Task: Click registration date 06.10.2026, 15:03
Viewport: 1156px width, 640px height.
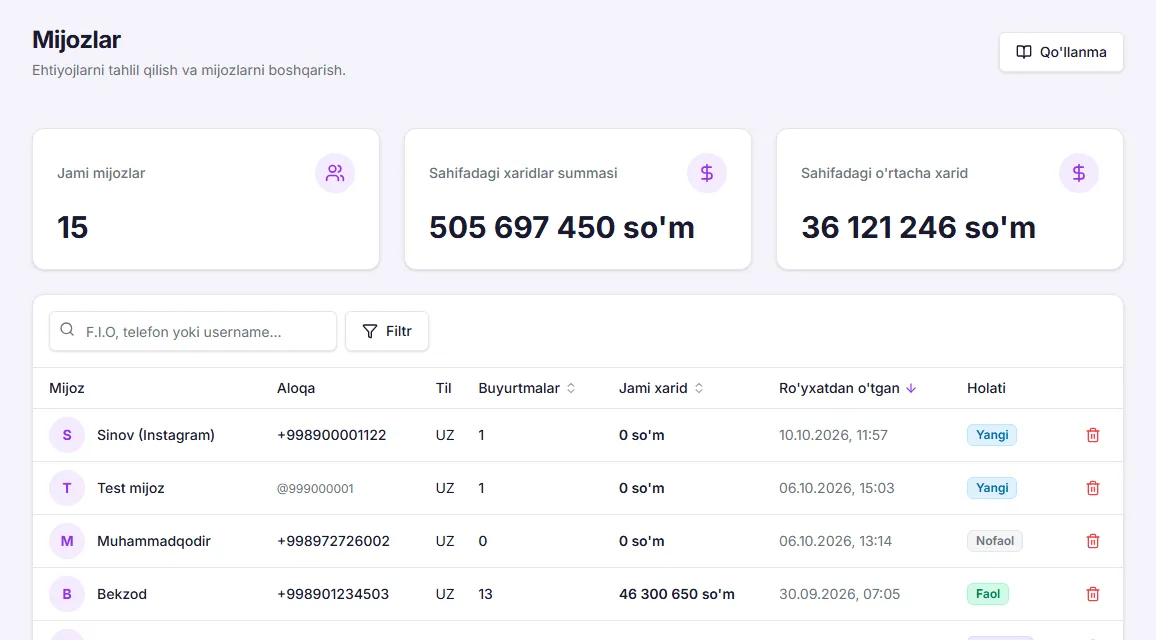Action: 836,488
